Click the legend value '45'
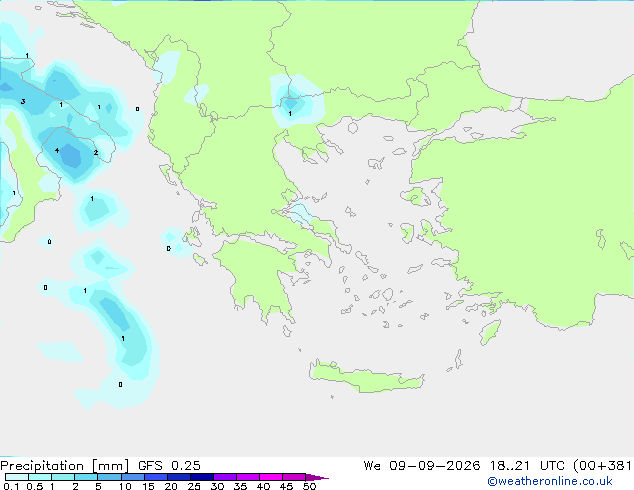Image resolution: width=634 pixels, height=490 pixels. pyautogui.click(x=286, y=486)
